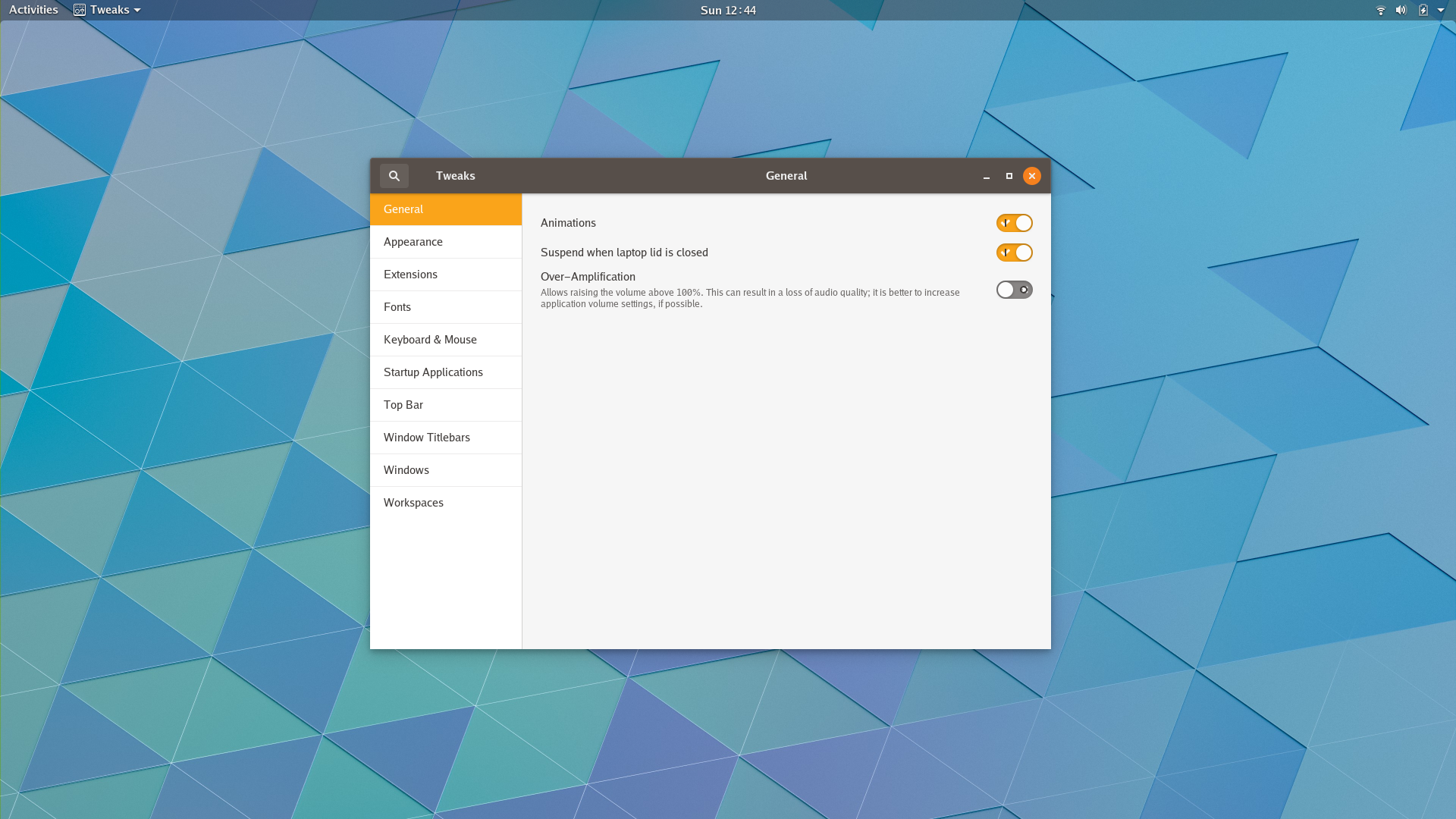Image resolution: width=1456 pixels, height=819 pixels.
Task: Select the Workspaces settings page
Action: click(x=413, y=502)
